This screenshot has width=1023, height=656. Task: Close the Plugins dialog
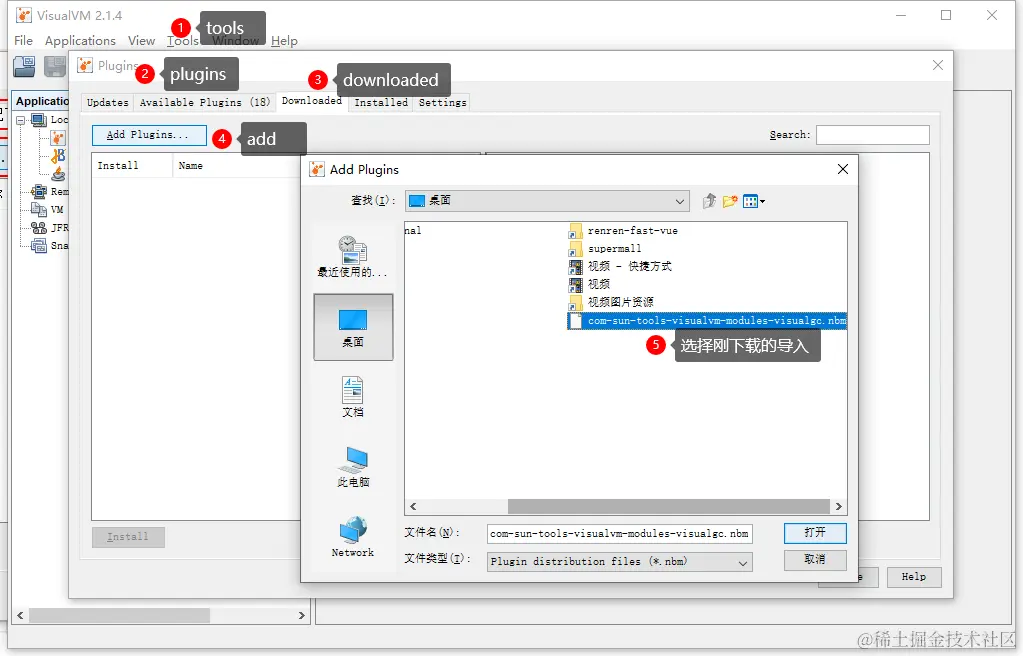point(938,65)
